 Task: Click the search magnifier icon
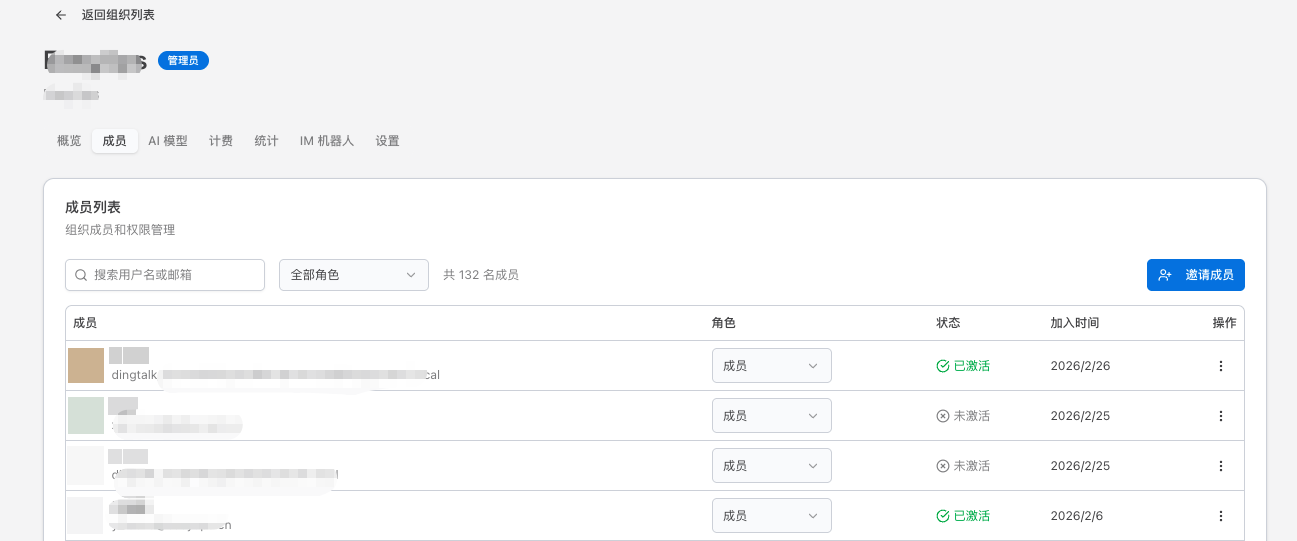pyautogui.click(x=81, y=275)
